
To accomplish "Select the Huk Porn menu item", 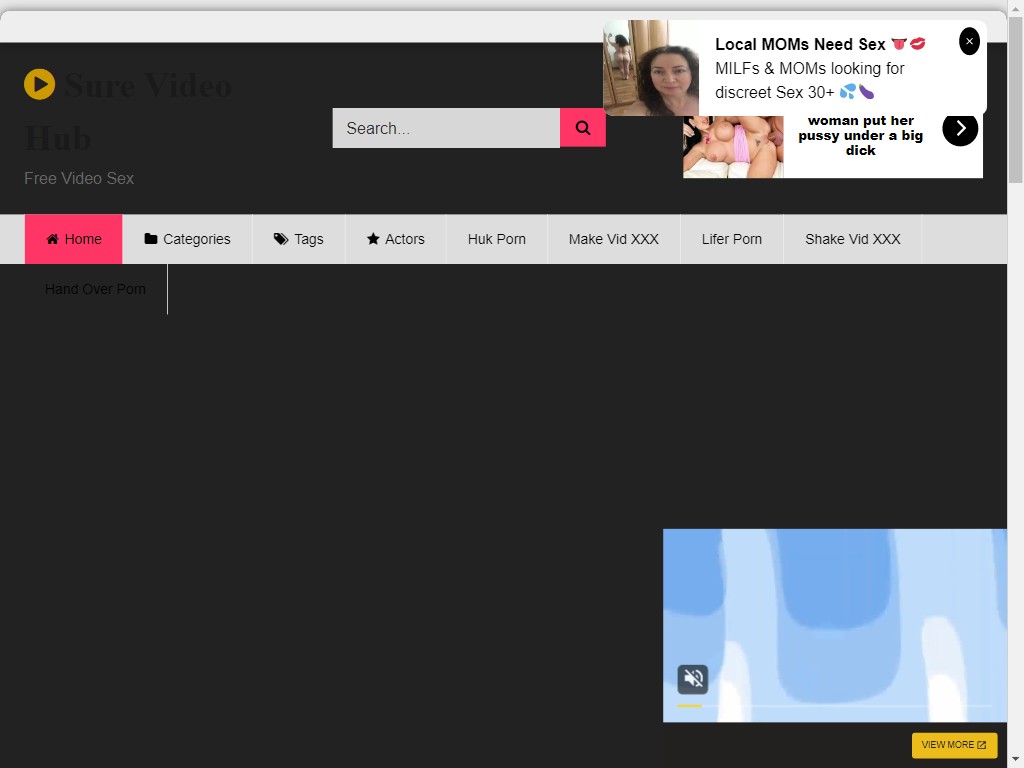I will point(497,239).
